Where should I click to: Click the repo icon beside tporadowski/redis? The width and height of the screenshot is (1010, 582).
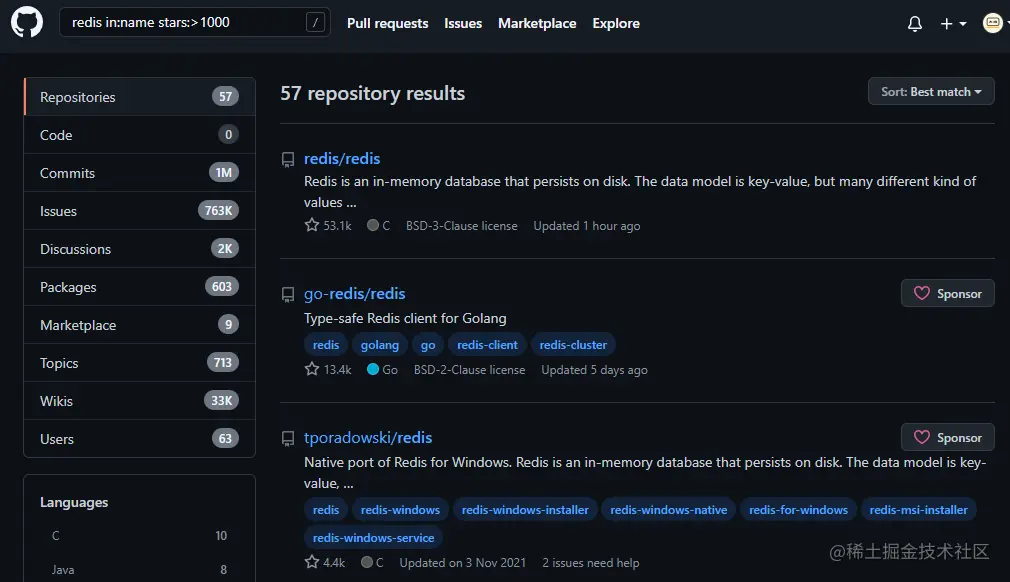point(288,439)
